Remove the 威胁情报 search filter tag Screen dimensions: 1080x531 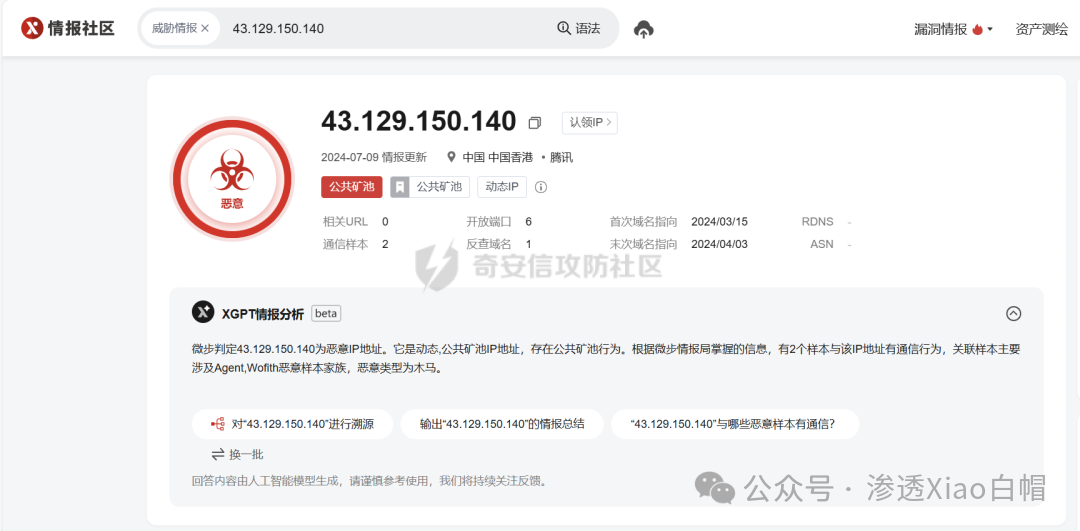[205, 28]
